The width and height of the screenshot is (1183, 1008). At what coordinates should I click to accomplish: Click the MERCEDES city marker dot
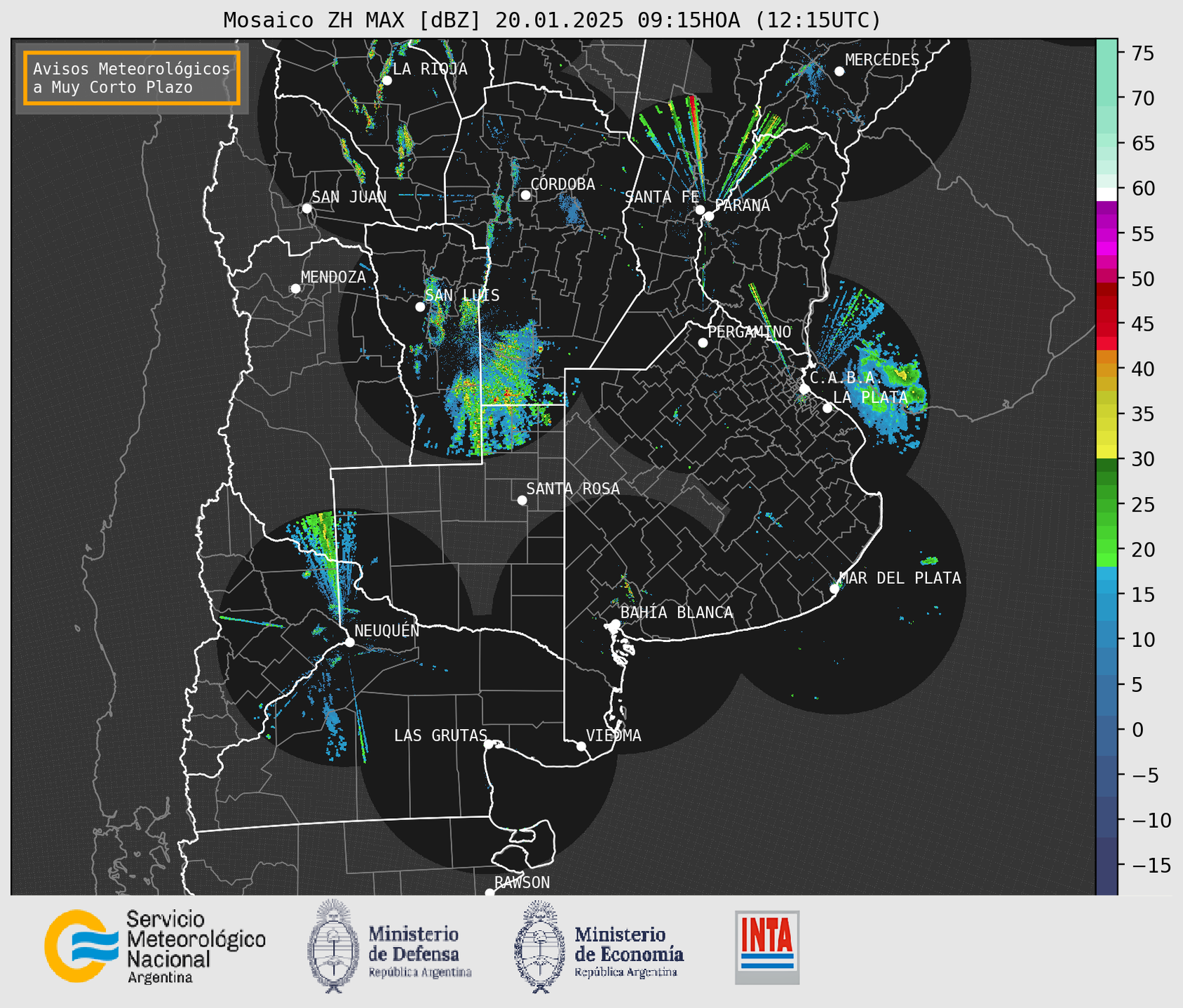[839, 71]
